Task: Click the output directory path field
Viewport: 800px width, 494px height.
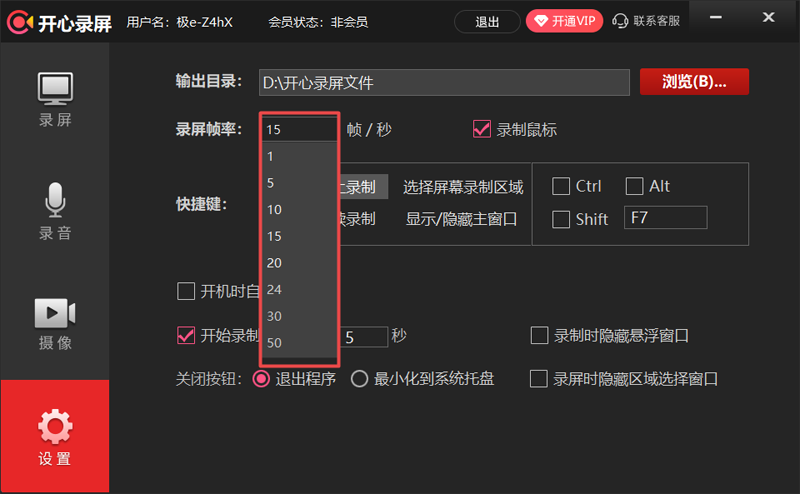Action: 444,82
